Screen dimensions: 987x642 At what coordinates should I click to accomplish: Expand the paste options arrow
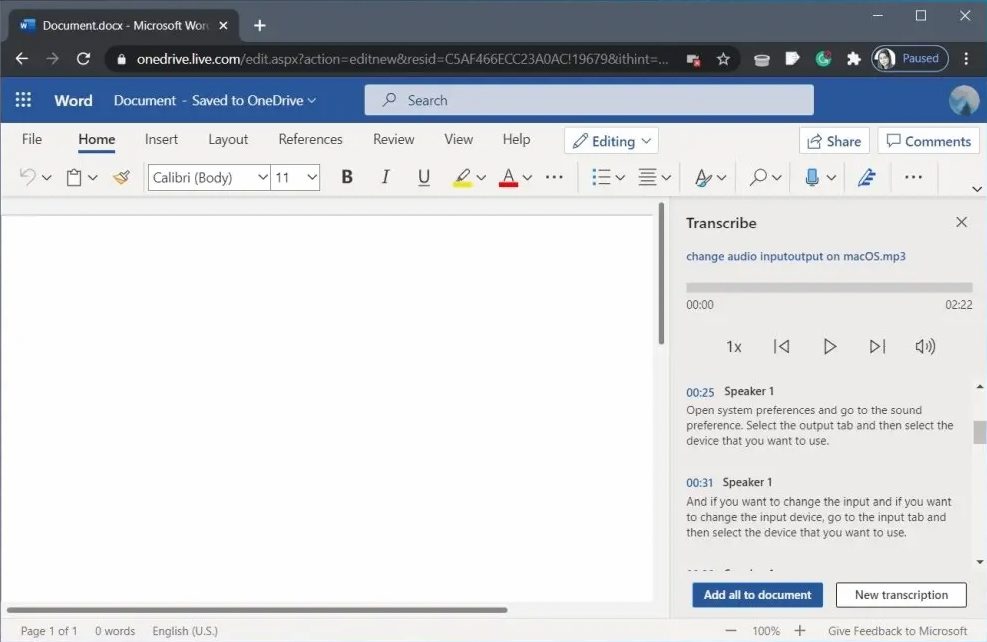click(x=93, y=178)
